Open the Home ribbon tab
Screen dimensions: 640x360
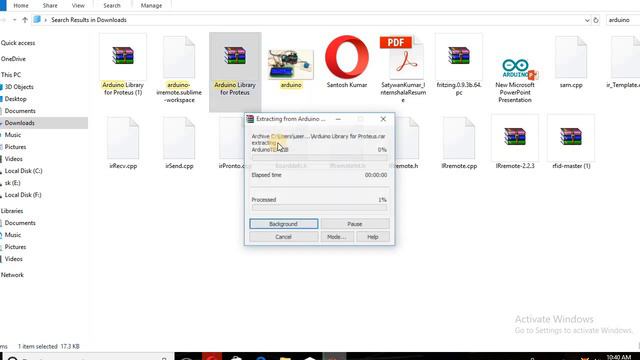[x=21, y=6]
